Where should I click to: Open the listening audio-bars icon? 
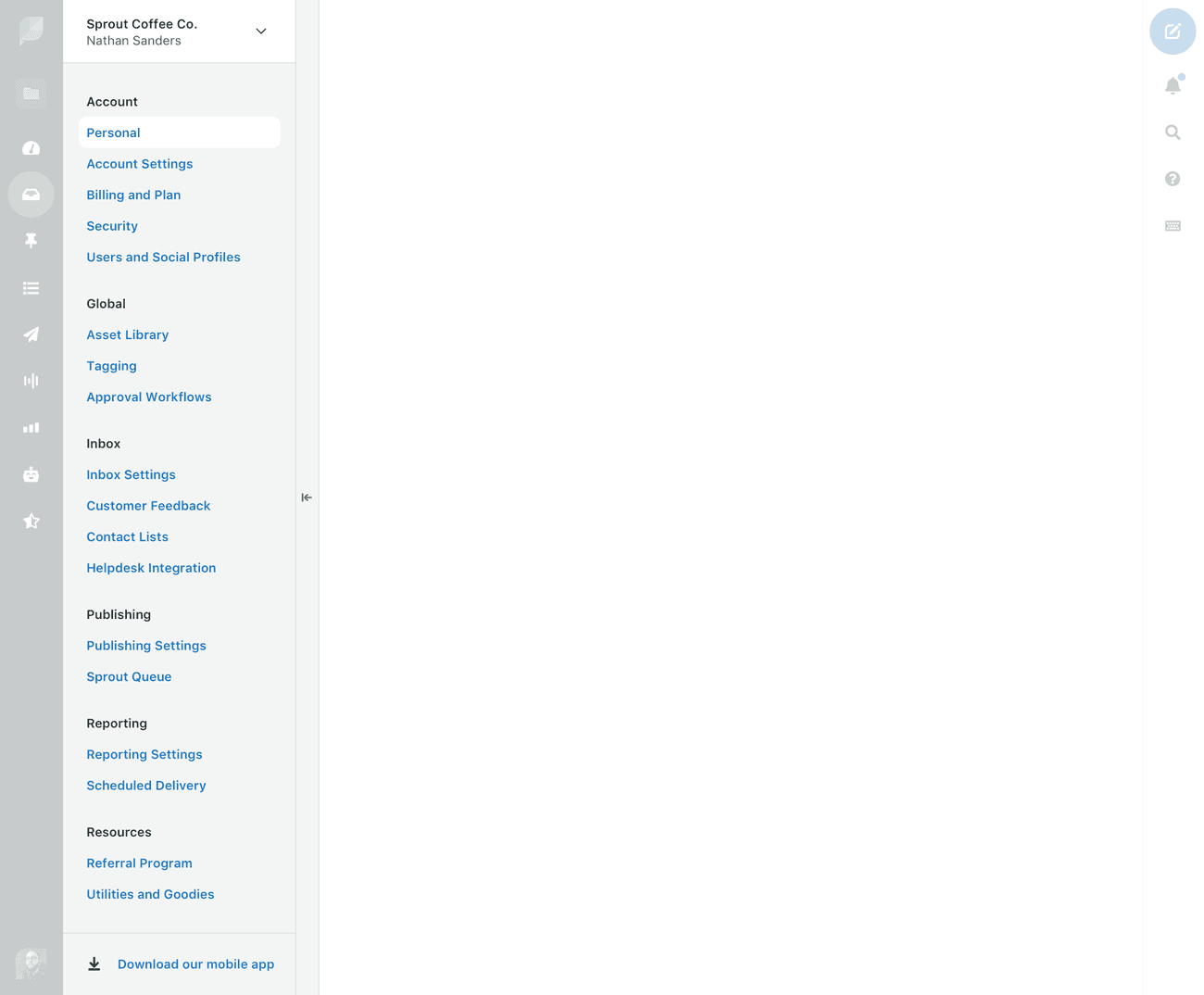point(31,381)
